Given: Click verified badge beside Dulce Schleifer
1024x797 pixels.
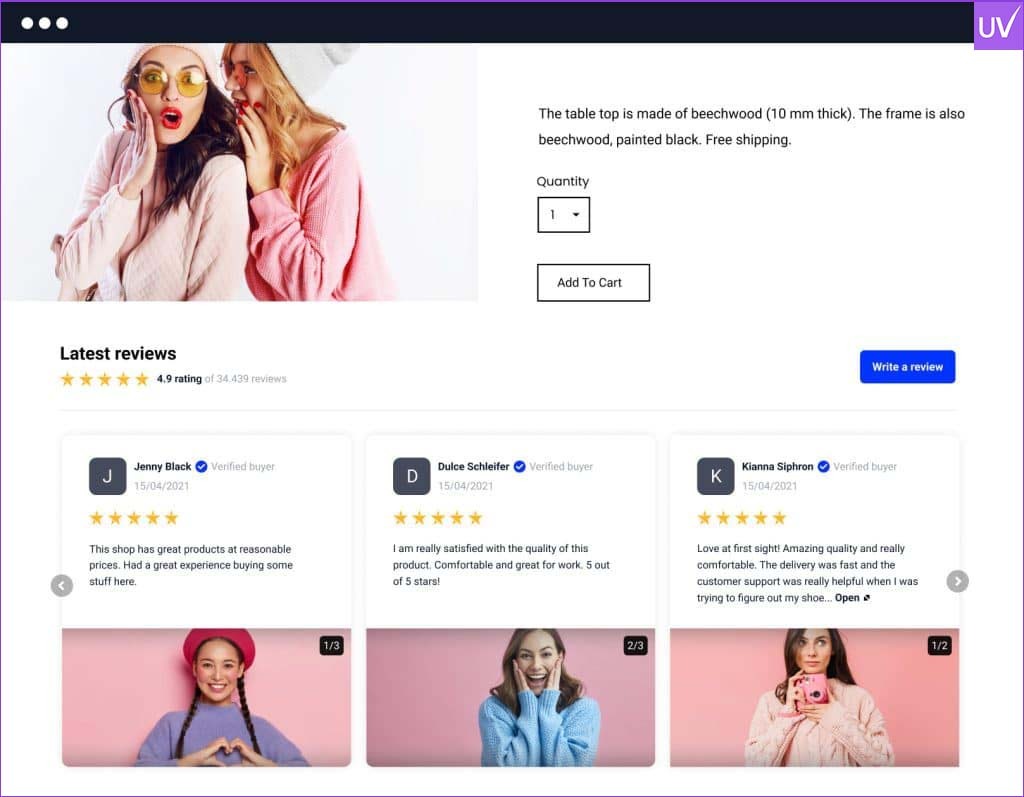Looking at the screenshot, I should 519,466.
